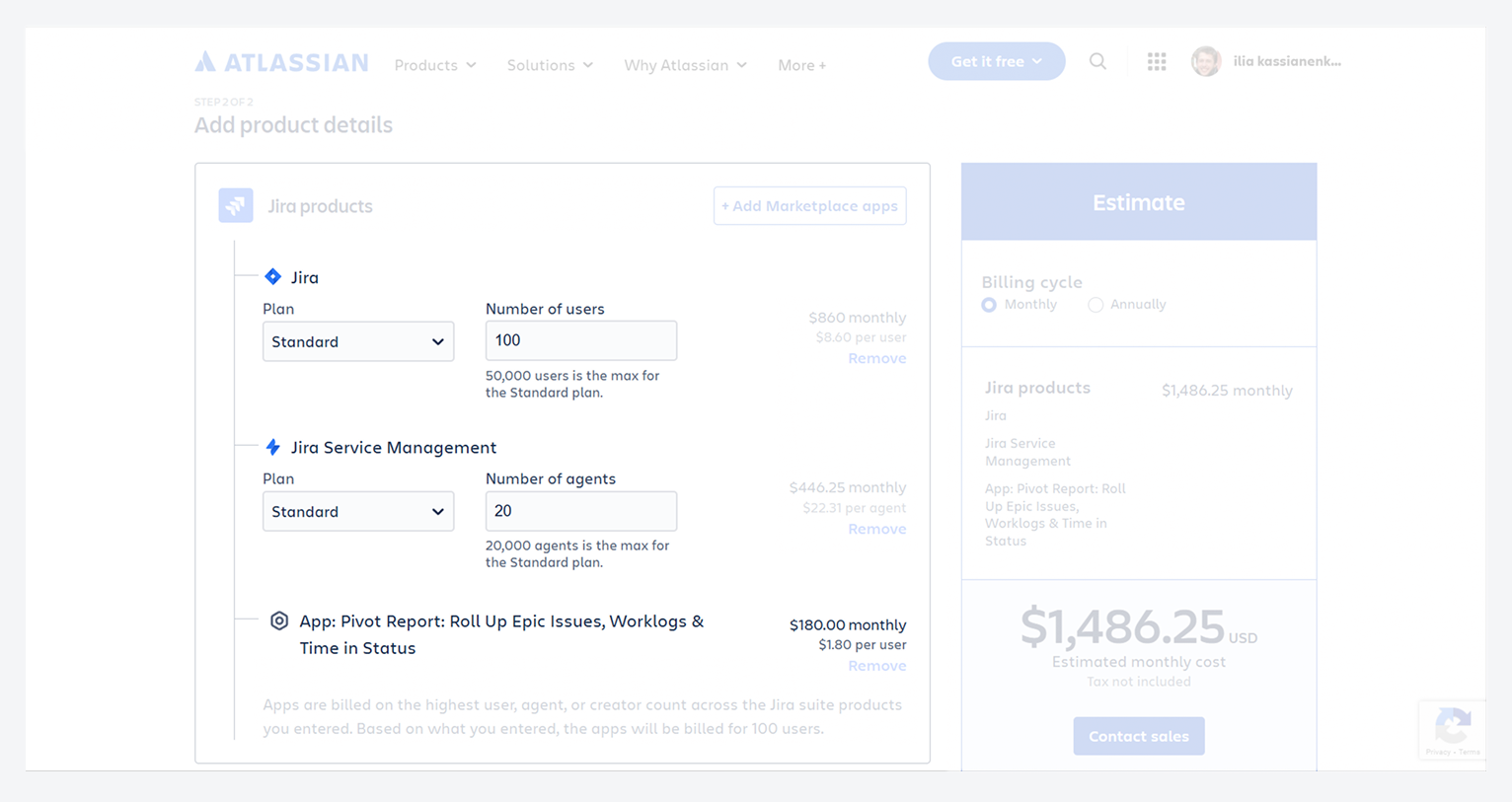Click the Tax not included note
This screenshot has width=1512, height=802.
point(1139,682)
